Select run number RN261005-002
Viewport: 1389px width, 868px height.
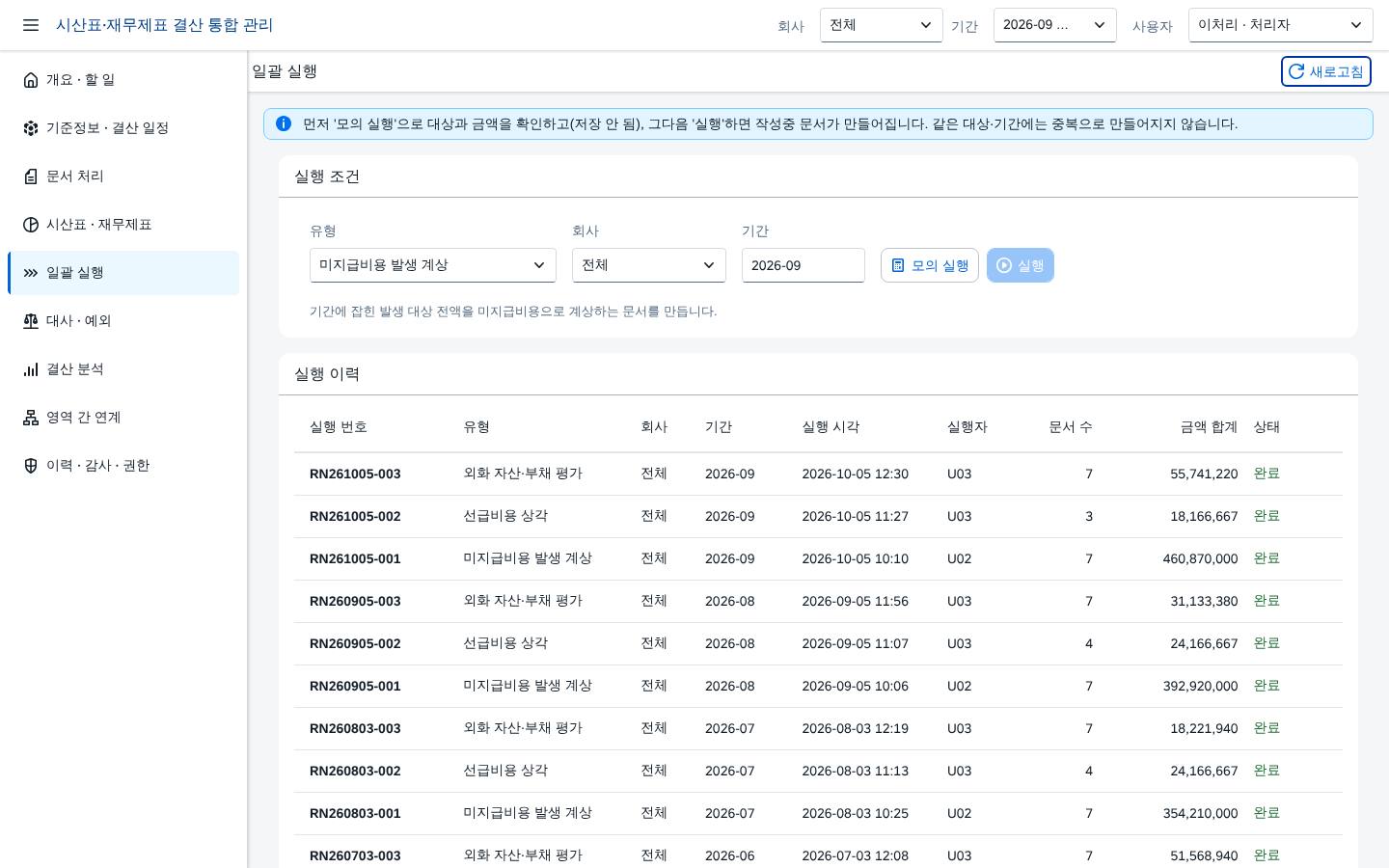point(355,516)
